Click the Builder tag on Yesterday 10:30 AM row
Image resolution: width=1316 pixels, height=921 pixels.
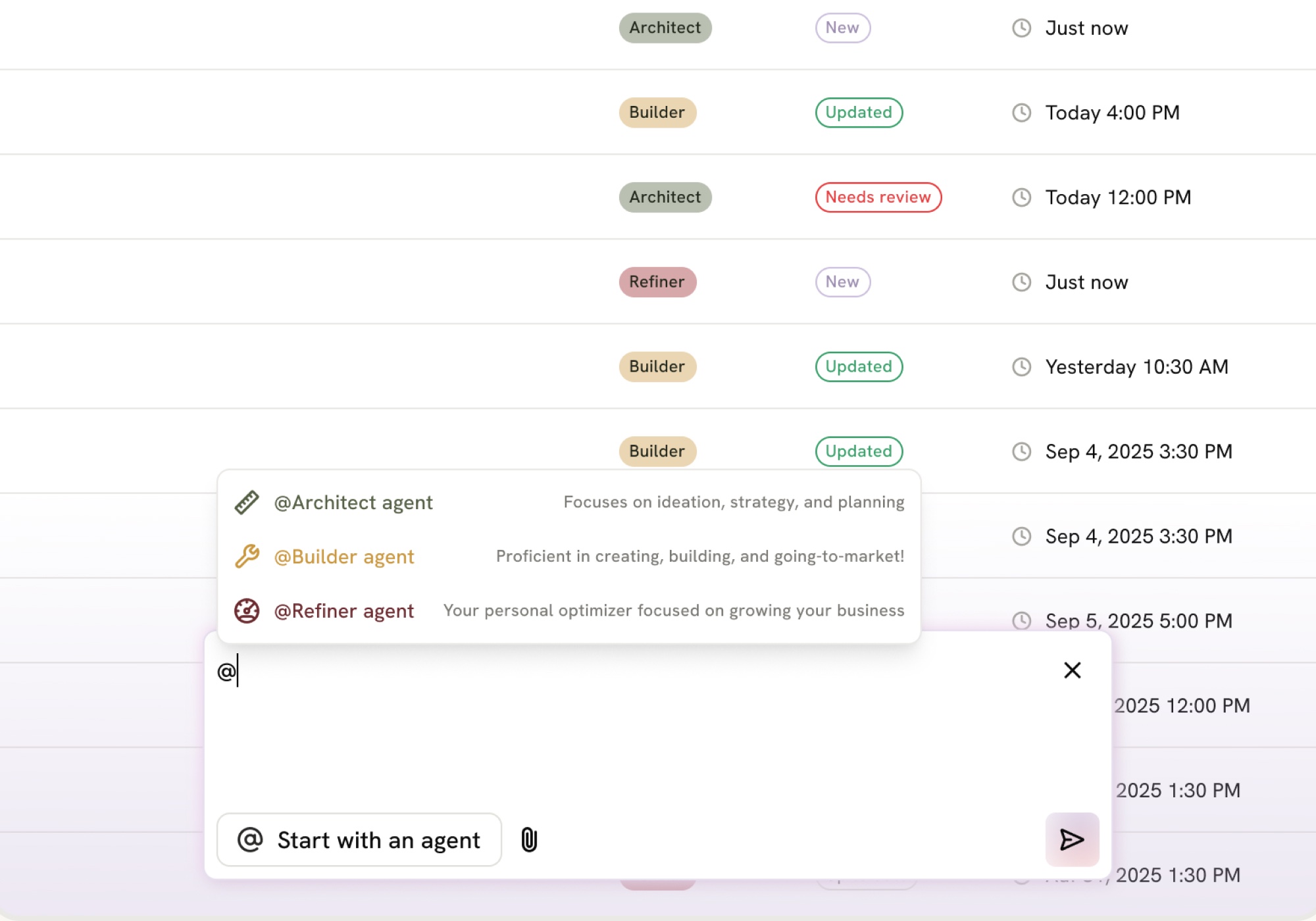tap(657, 366)
